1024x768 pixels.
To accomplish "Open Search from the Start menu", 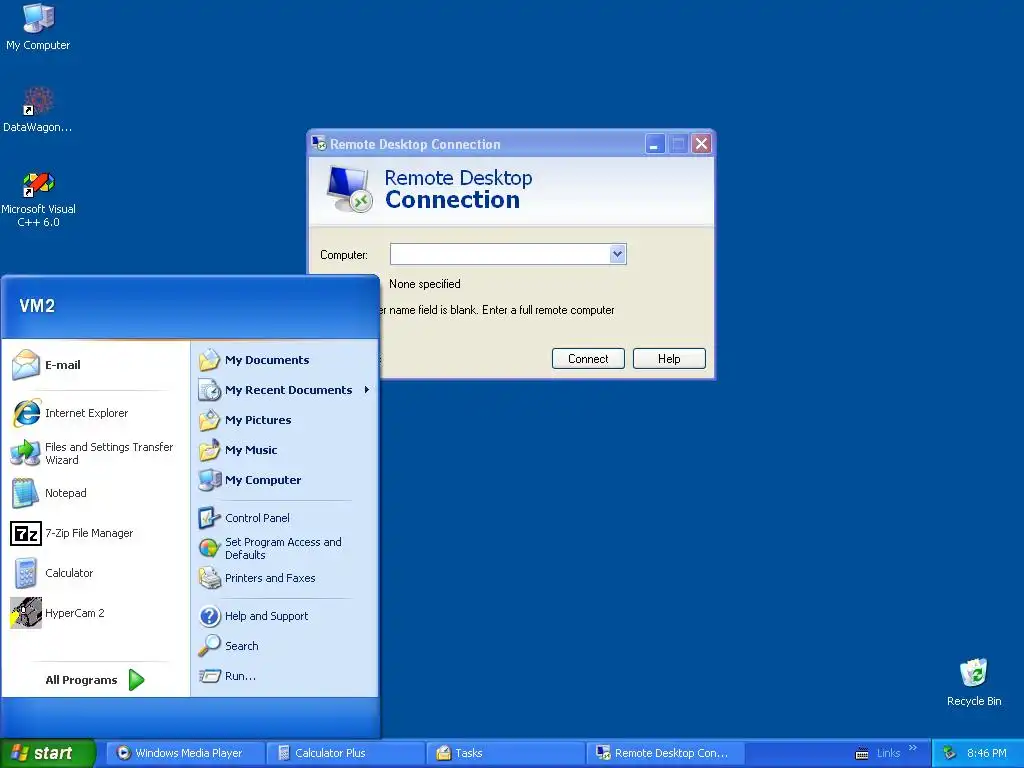I will [285, 646].
